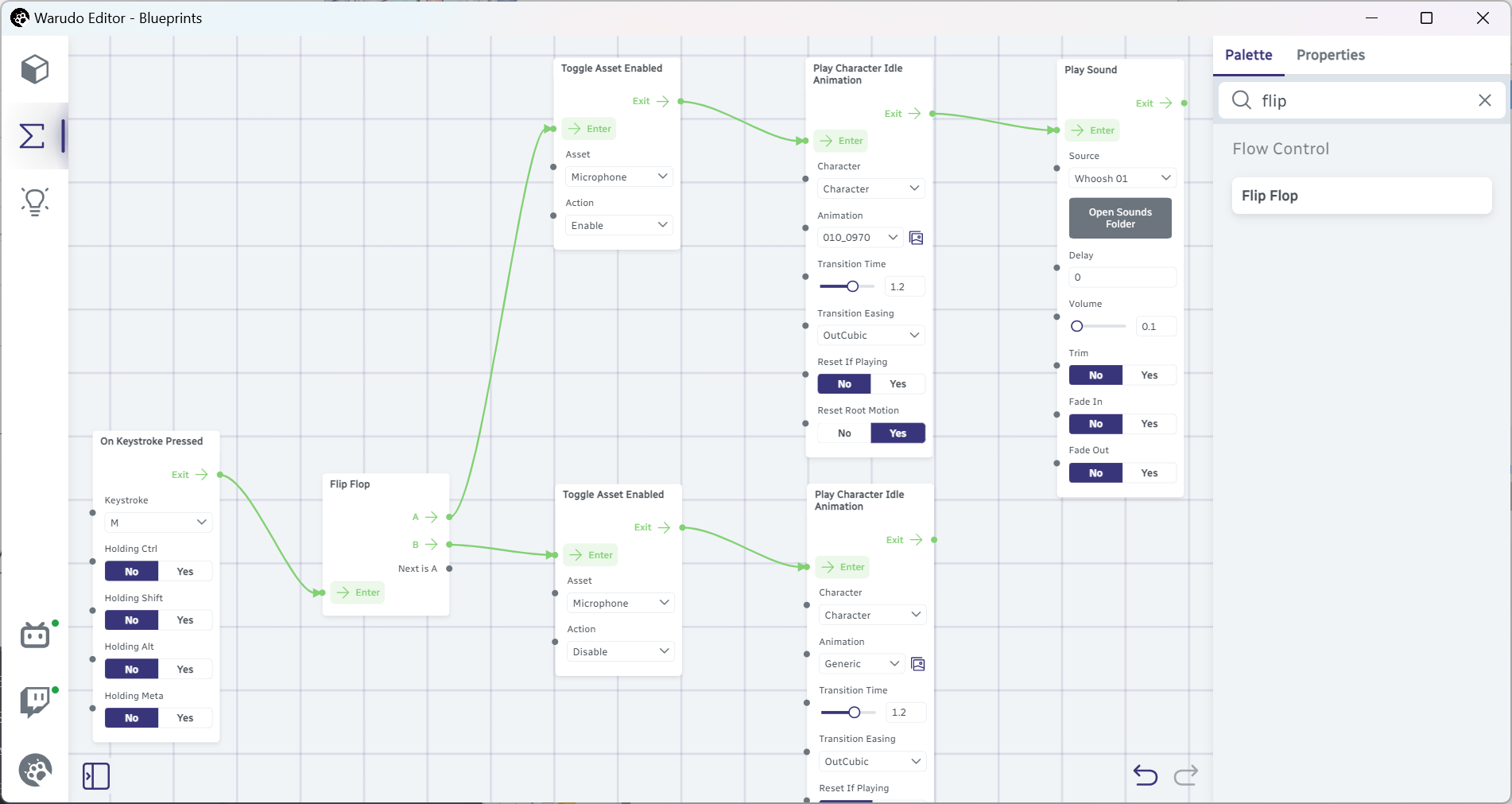Set Reset If Playing to Yes in top animation node
Image resolution: width=1512 pixels, height=804 pixels.
click(898, 384)
